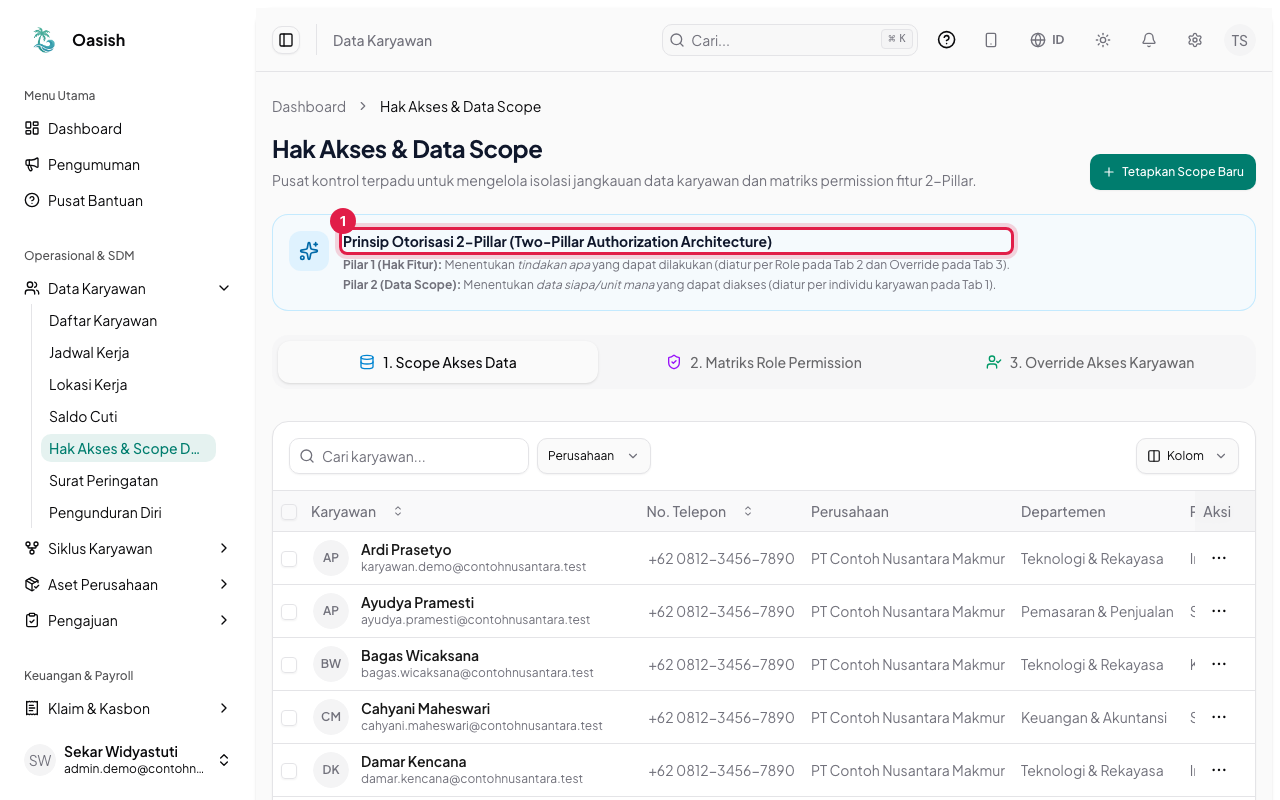1280x800 pixels.
Task: Tick the select-all checkbox in table header
Action: (x=289, y=512)
